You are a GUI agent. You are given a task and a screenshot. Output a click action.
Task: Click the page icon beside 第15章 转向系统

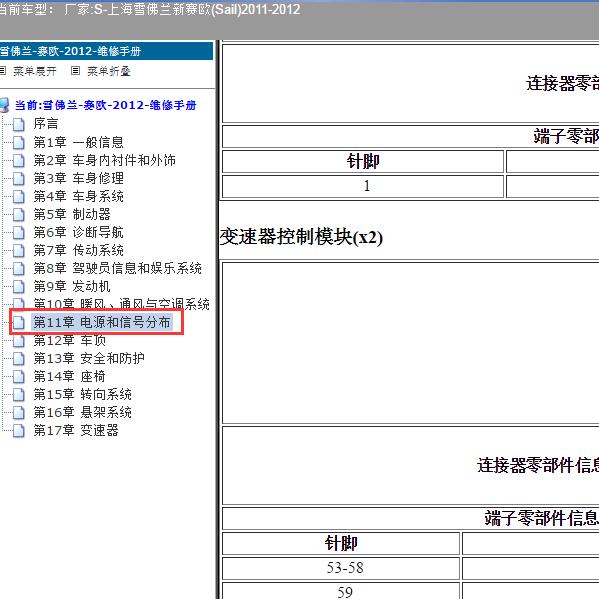(x=18, y=394)
